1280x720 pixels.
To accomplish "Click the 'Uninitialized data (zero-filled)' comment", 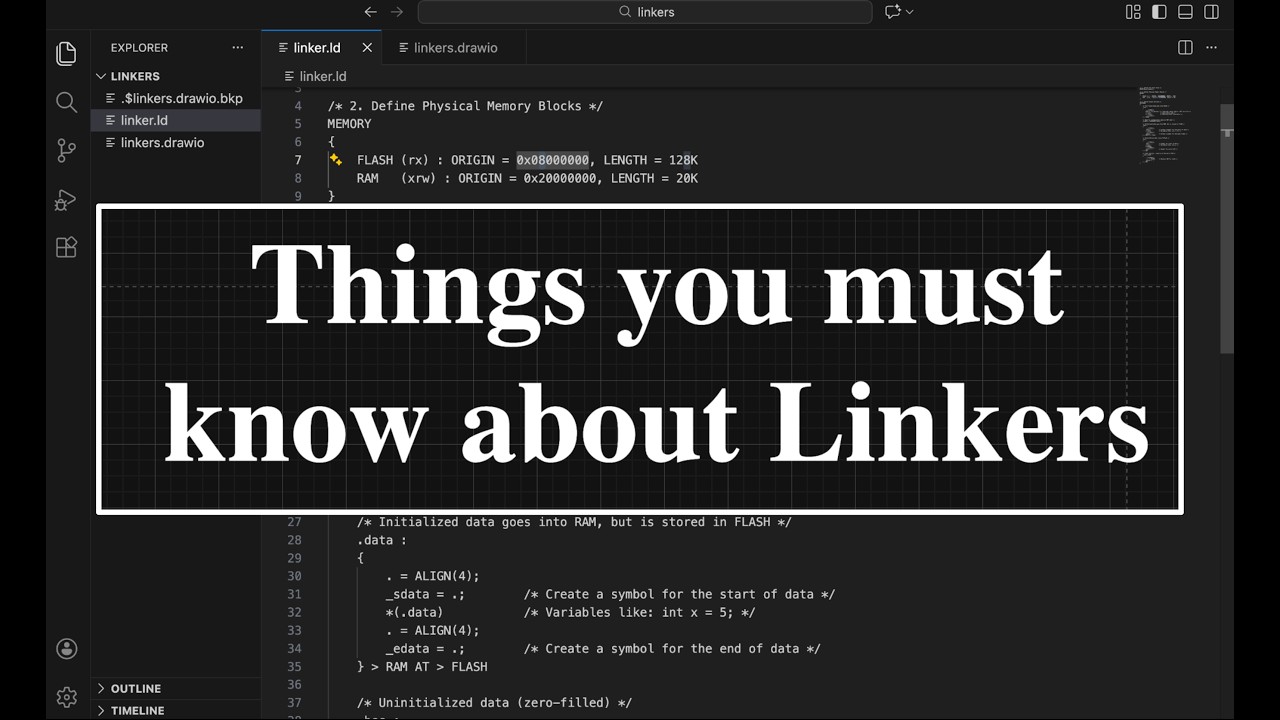I will 494,703.
